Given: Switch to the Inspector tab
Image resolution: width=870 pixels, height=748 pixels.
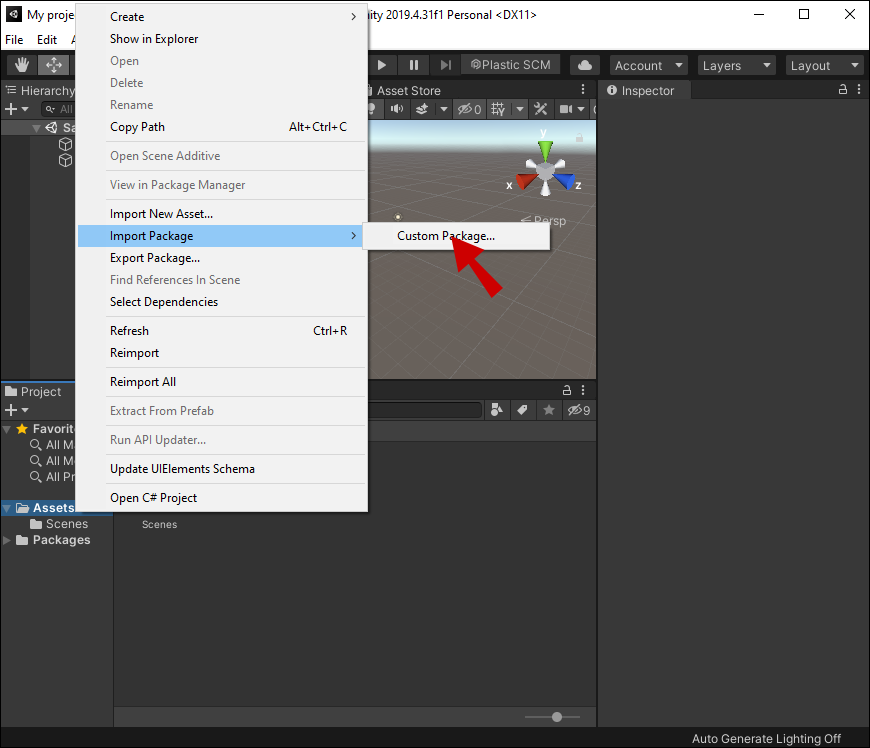Looking at the screenshot, I should pyautogui.click(x=644, y=90).
